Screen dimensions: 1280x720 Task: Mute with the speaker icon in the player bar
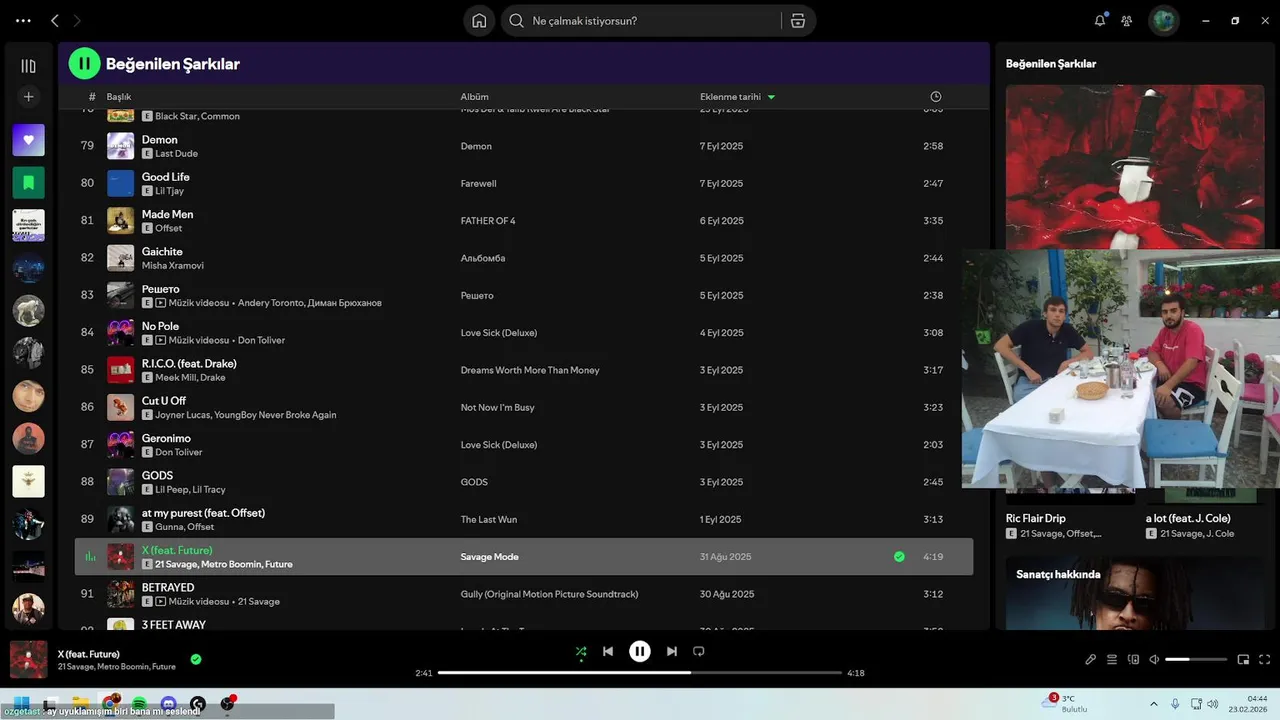1154,660
